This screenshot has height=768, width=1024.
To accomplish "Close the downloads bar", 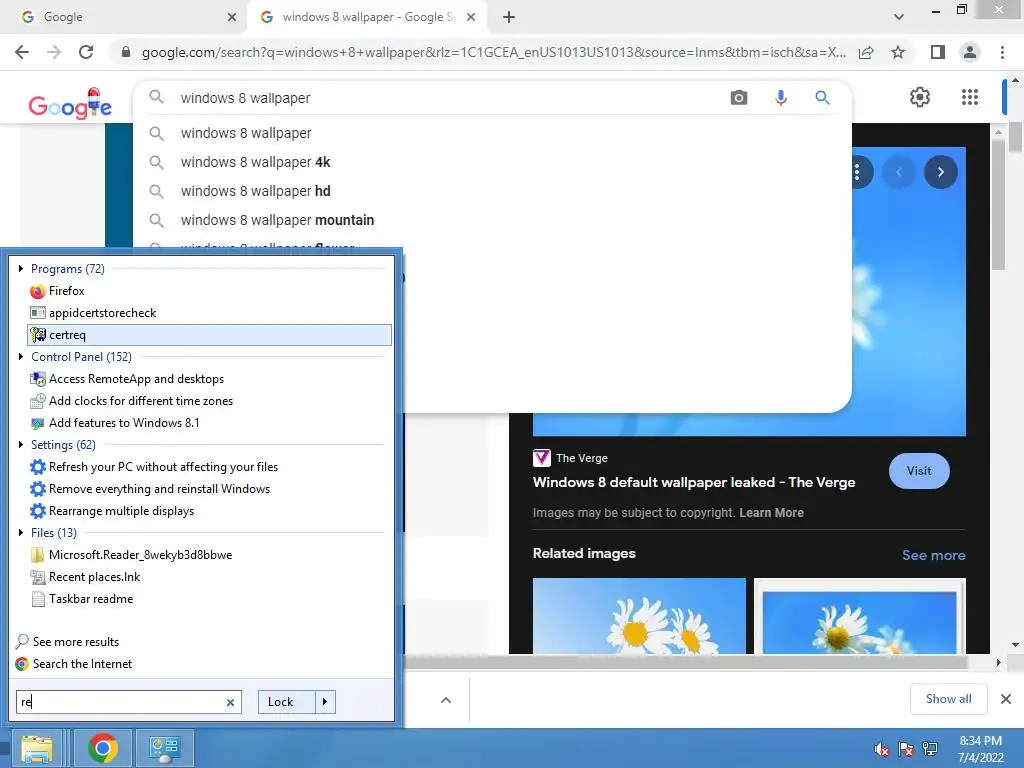I will tap(1006, 699).
